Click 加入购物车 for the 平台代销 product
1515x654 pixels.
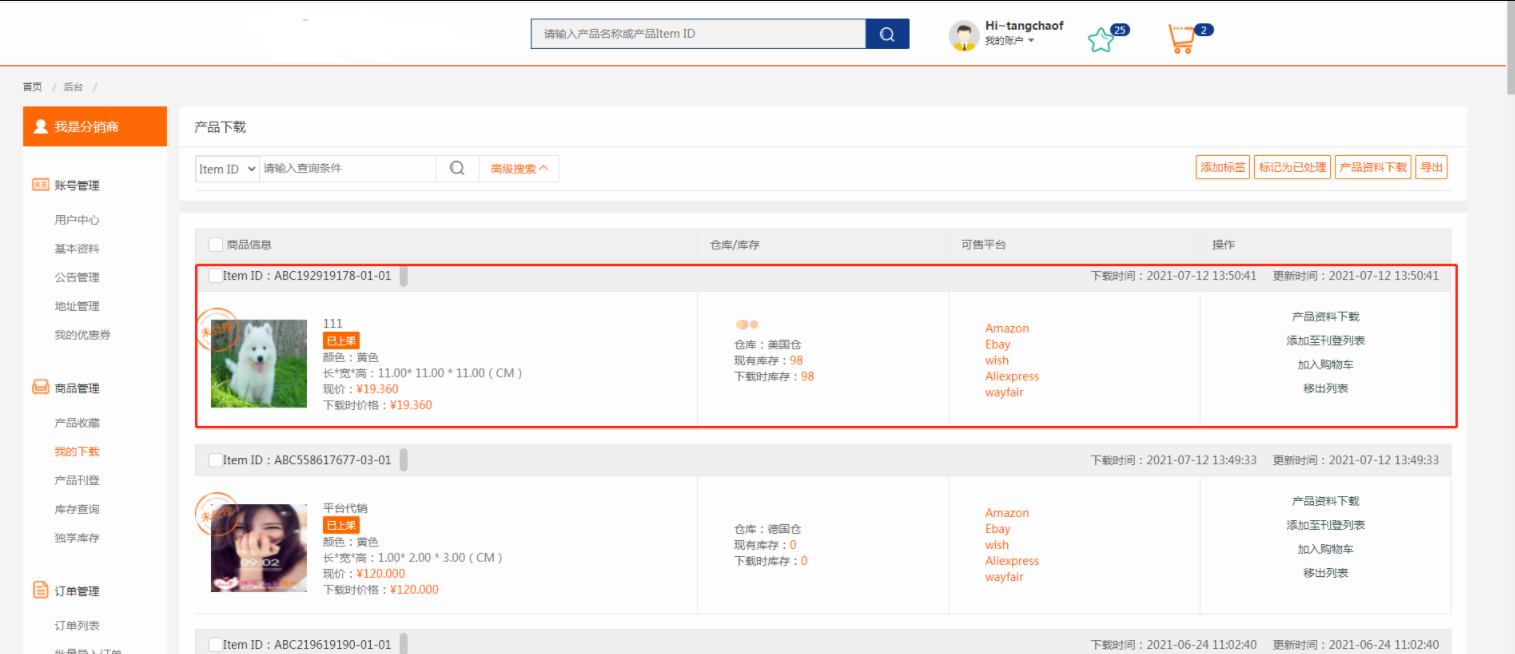(x=1326, y=550)
